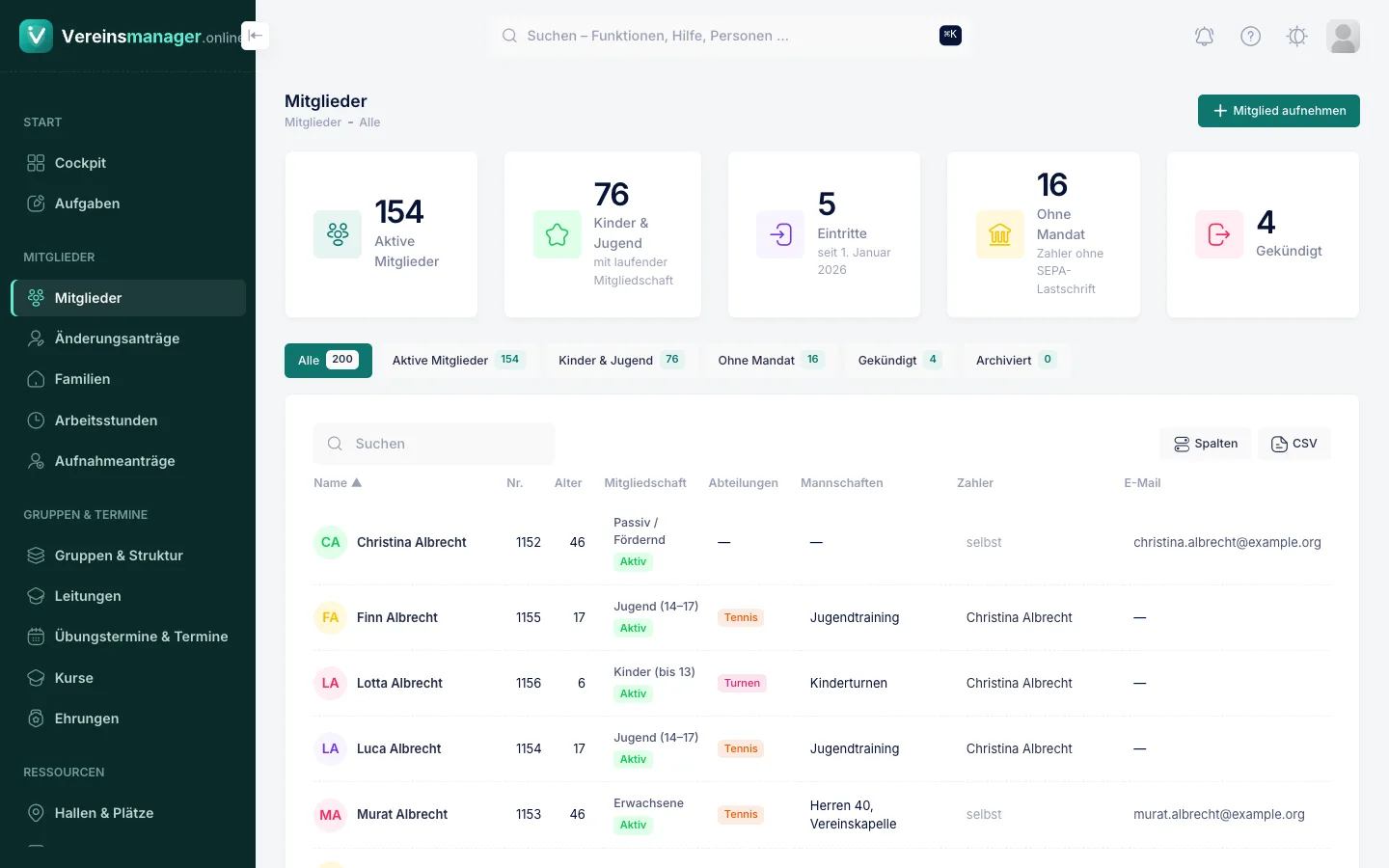Open the Archiviert tab
Viewport: 1389px width, 868px height.
[x=1017, y=361]
